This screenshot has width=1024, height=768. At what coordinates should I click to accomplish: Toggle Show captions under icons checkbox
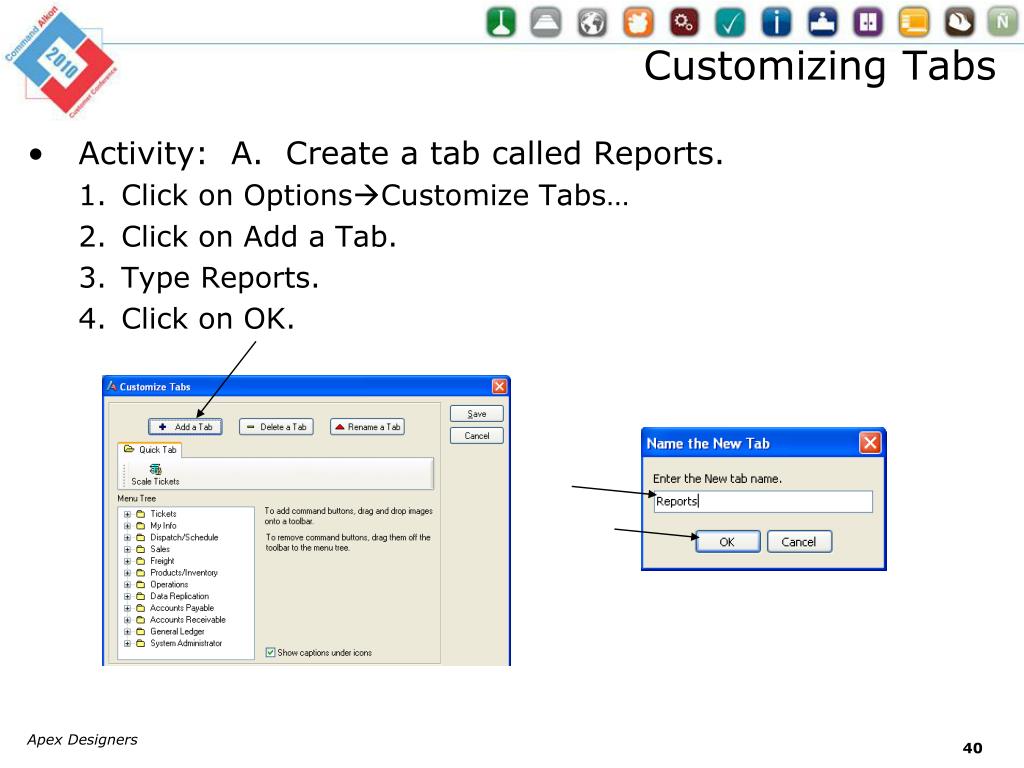point(270,652)
